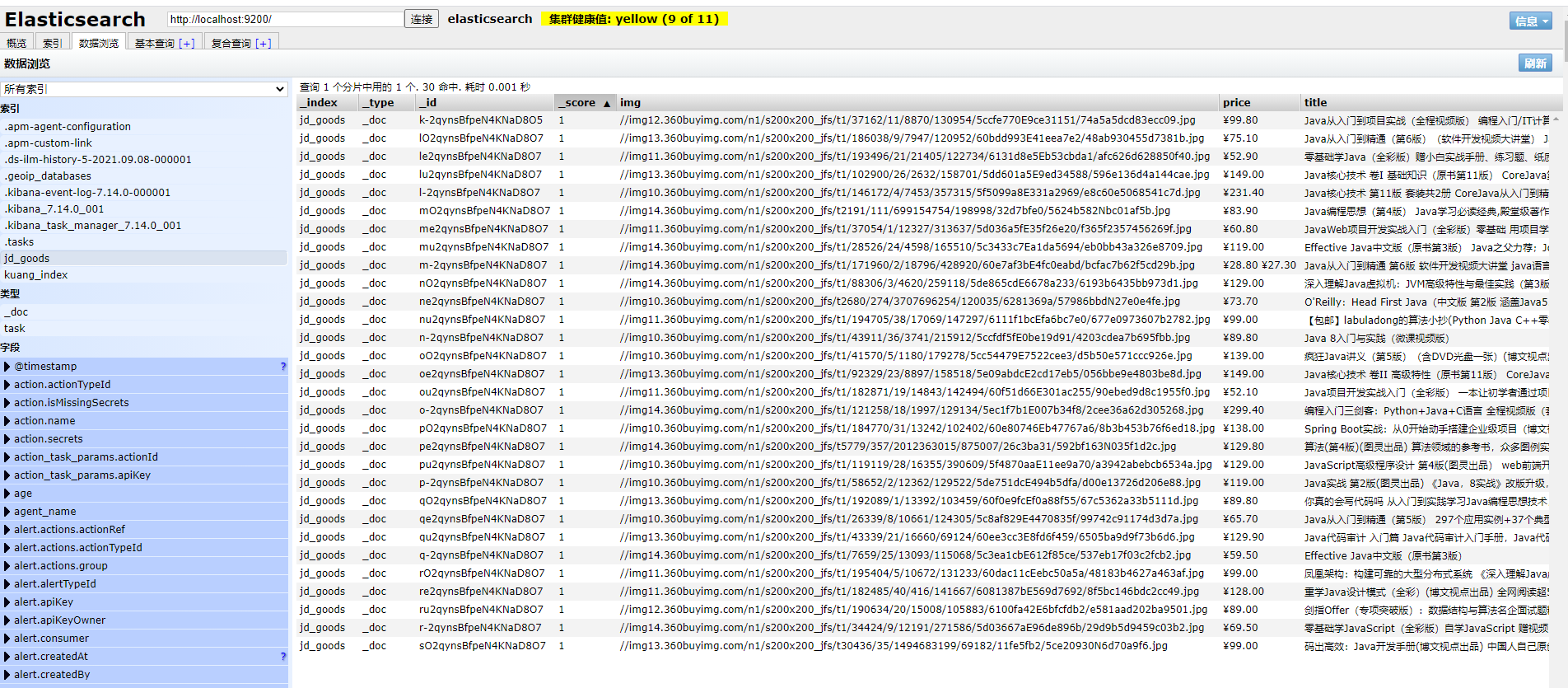Sort by the _type column header
Image resolution: width=1568 pixels, height=688 pixels.
(x=387, y=102)
